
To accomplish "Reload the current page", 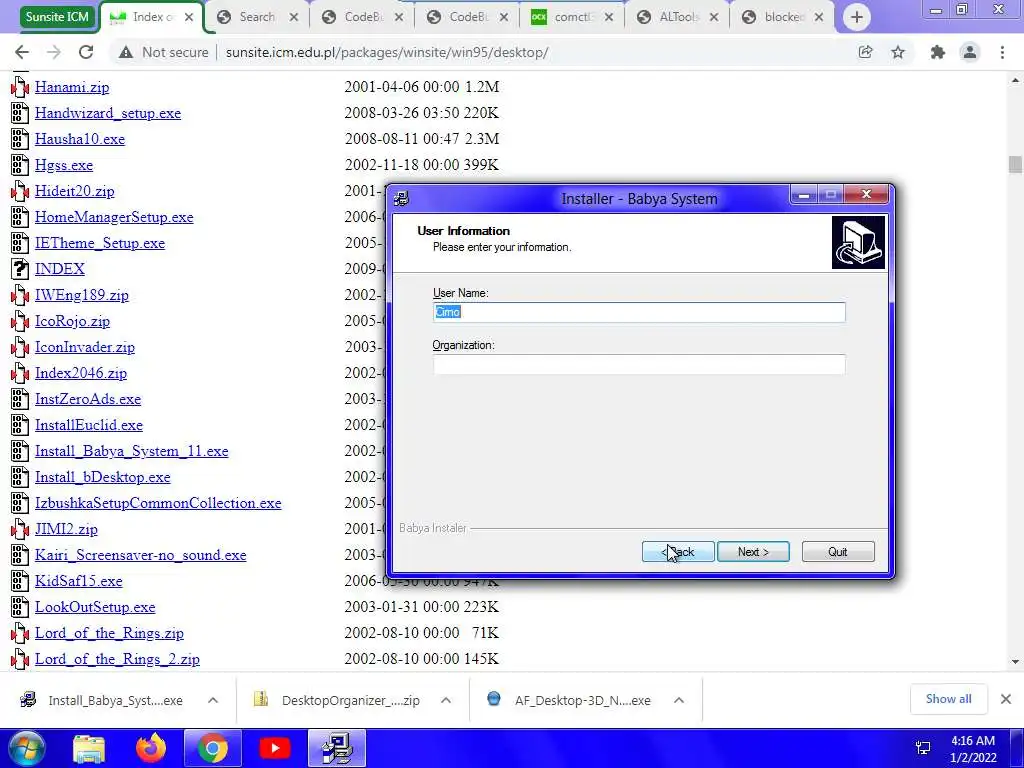I will coord(86,52).
